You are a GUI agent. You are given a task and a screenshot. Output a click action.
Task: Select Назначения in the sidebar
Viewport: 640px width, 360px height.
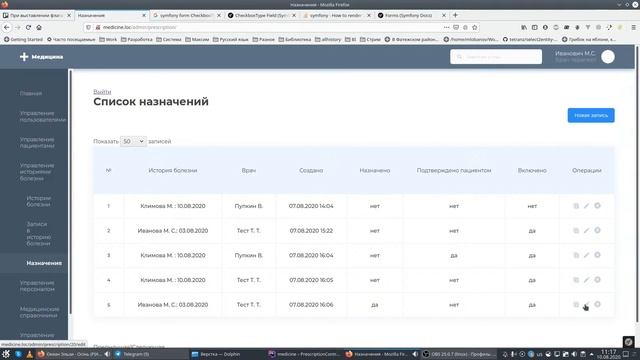point(44,263)
